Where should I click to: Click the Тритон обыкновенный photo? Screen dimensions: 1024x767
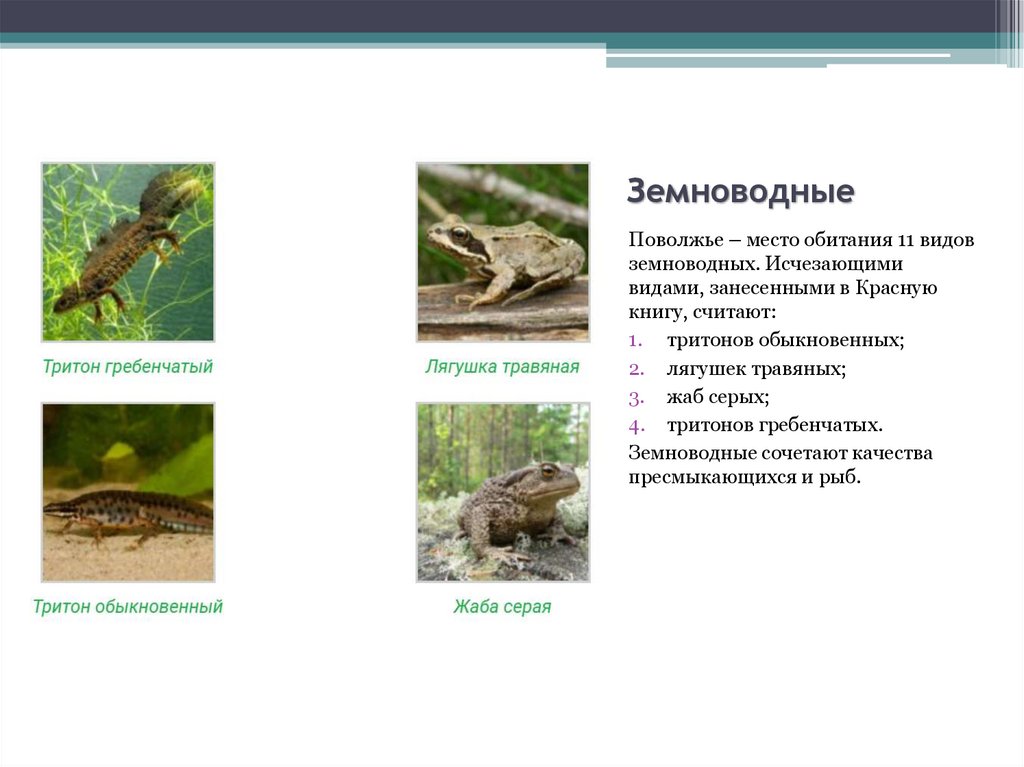[x=128, y=493]
